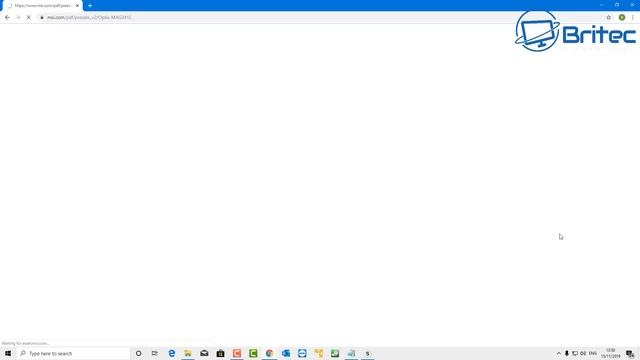The width and height of the screenshot is (640, 360).
Task: Open the volume tray icon
Action: [583, 353]
